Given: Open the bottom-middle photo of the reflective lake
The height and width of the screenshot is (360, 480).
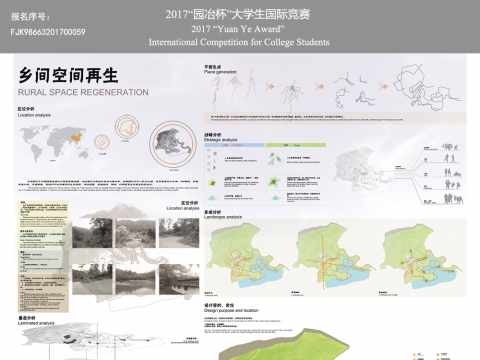Looking at the screenshot, I should pyautogui.click(x=135, y=279).
